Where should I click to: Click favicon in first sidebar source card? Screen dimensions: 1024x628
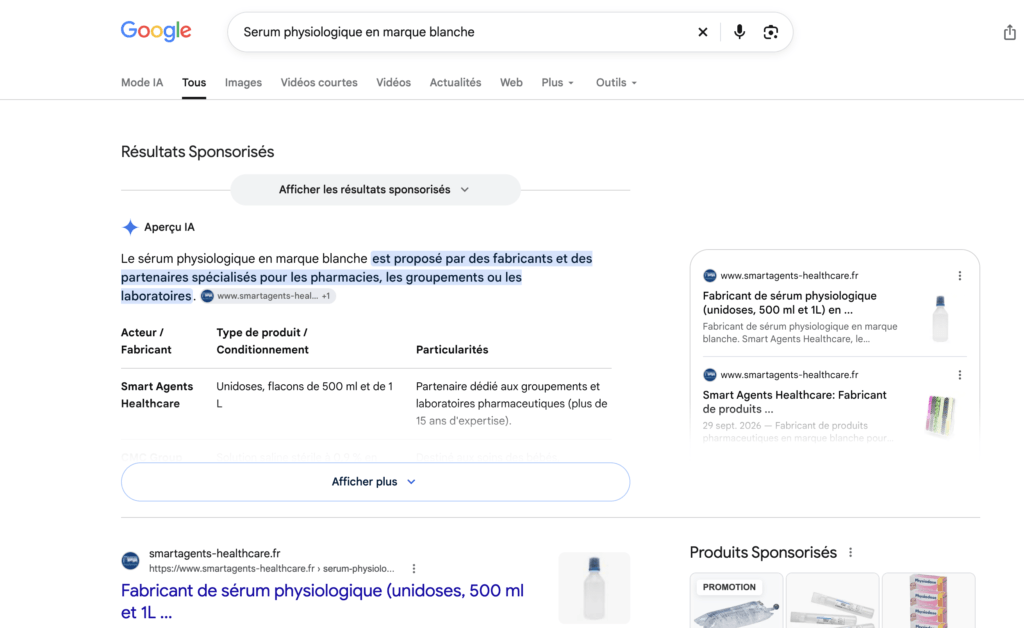(x=710, y=276)
